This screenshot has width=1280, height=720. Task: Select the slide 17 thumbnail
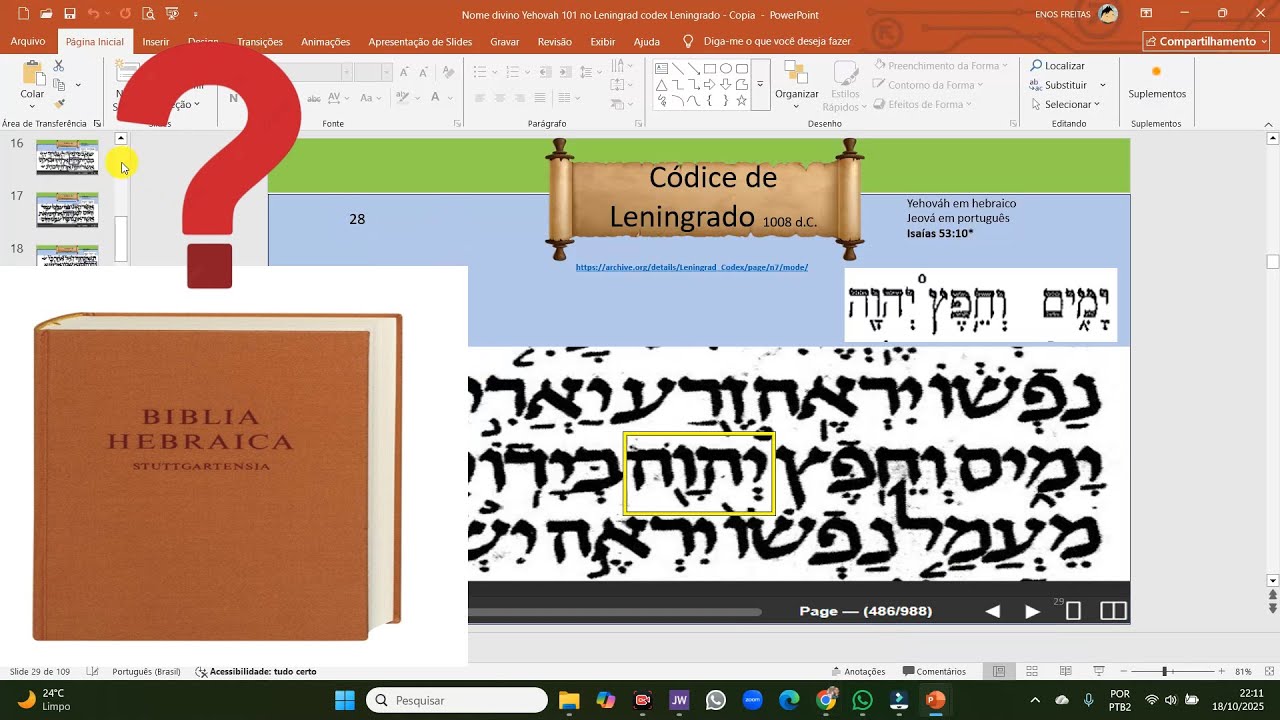pyautogui.click(x=67, y=209)
